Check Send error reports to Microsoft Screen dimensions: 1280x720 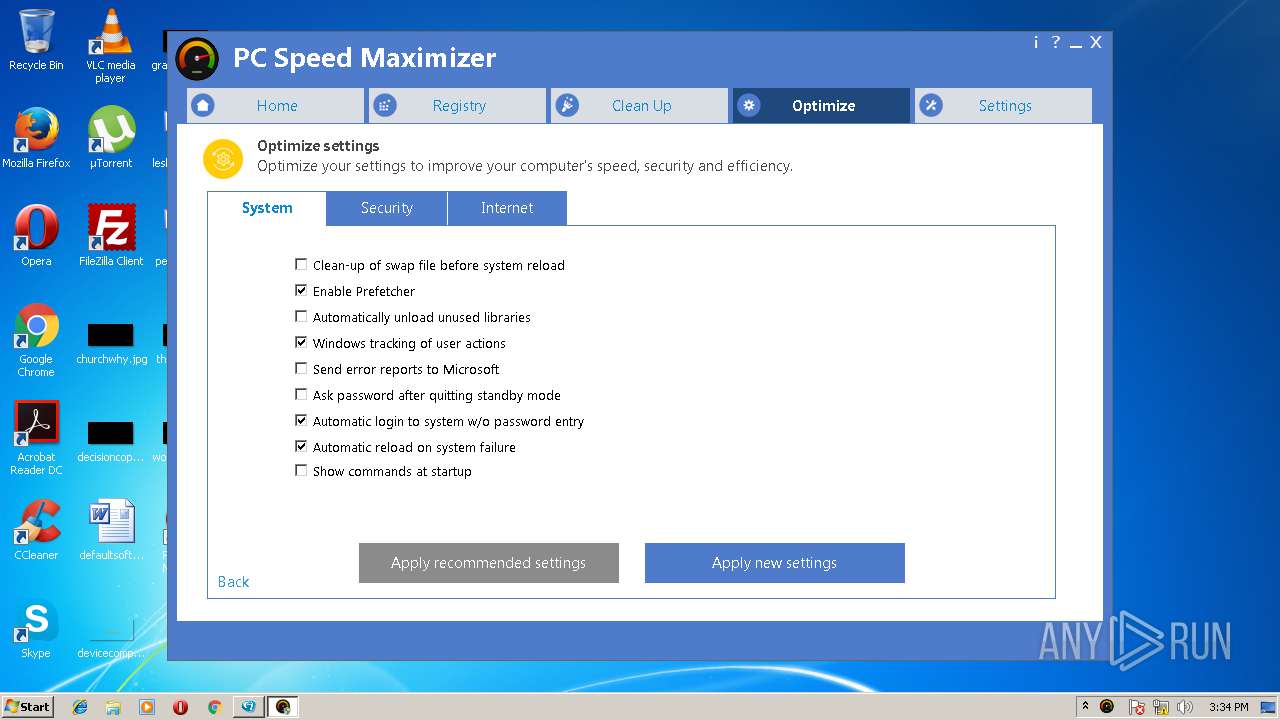[x=301, y=369]
